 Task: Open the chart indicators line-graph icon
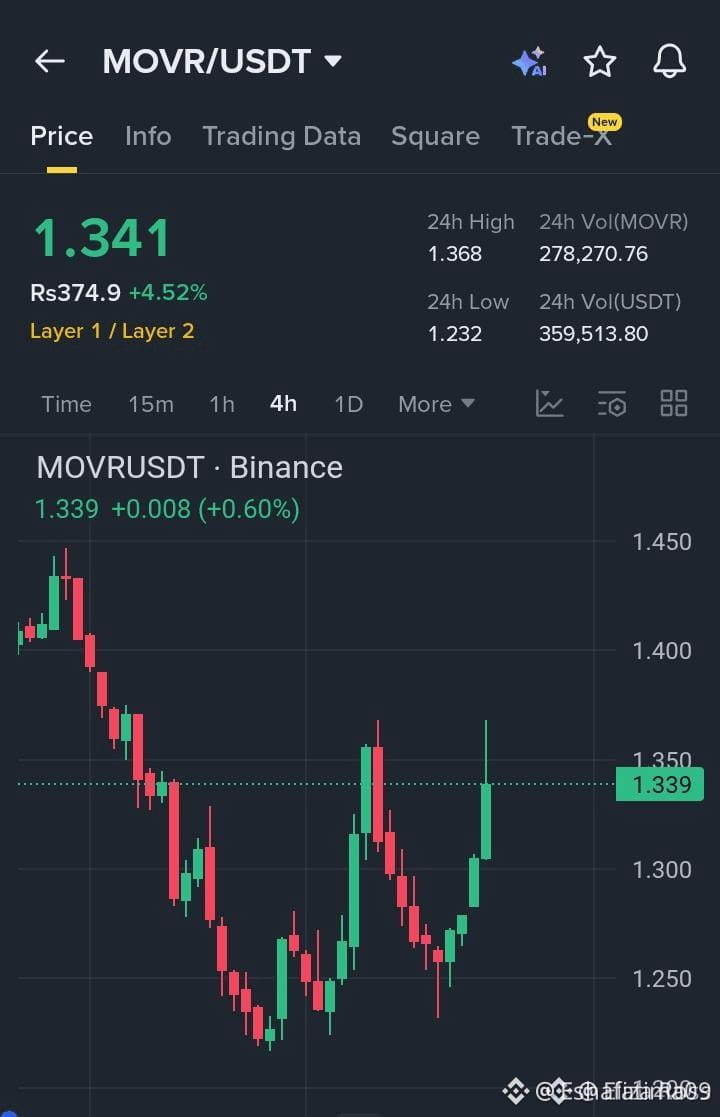(x=549, y=403)
